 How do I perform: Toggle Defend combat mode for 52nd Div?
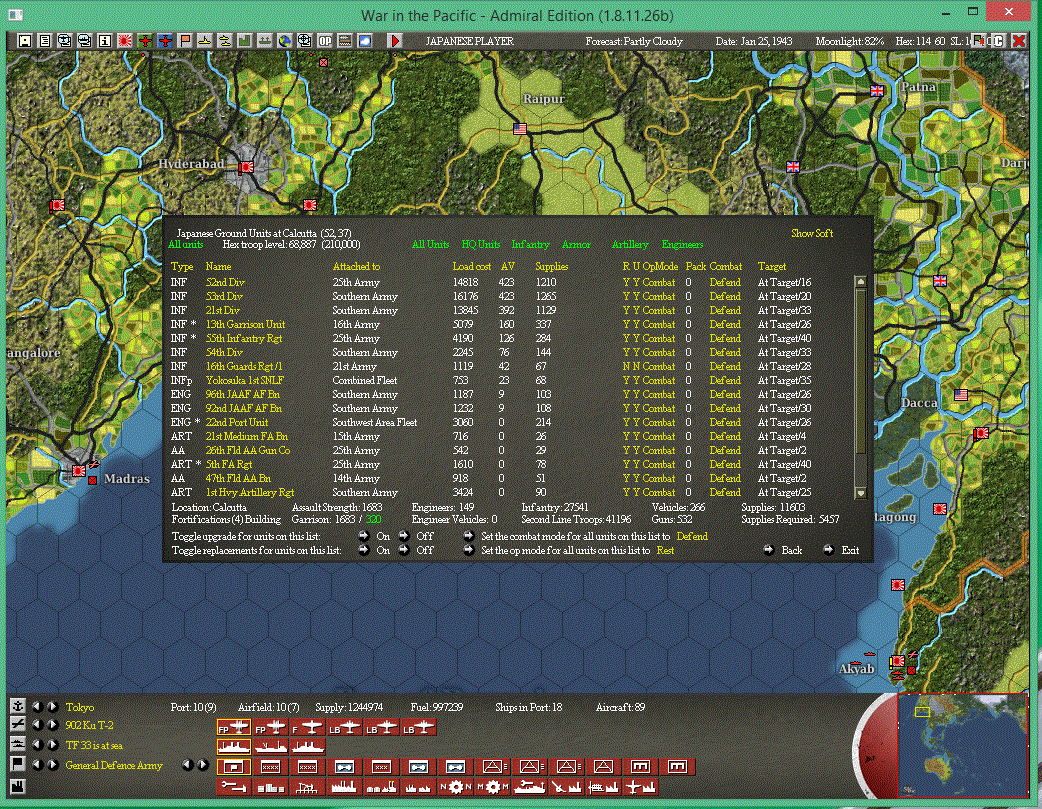(x=724, y=282)
